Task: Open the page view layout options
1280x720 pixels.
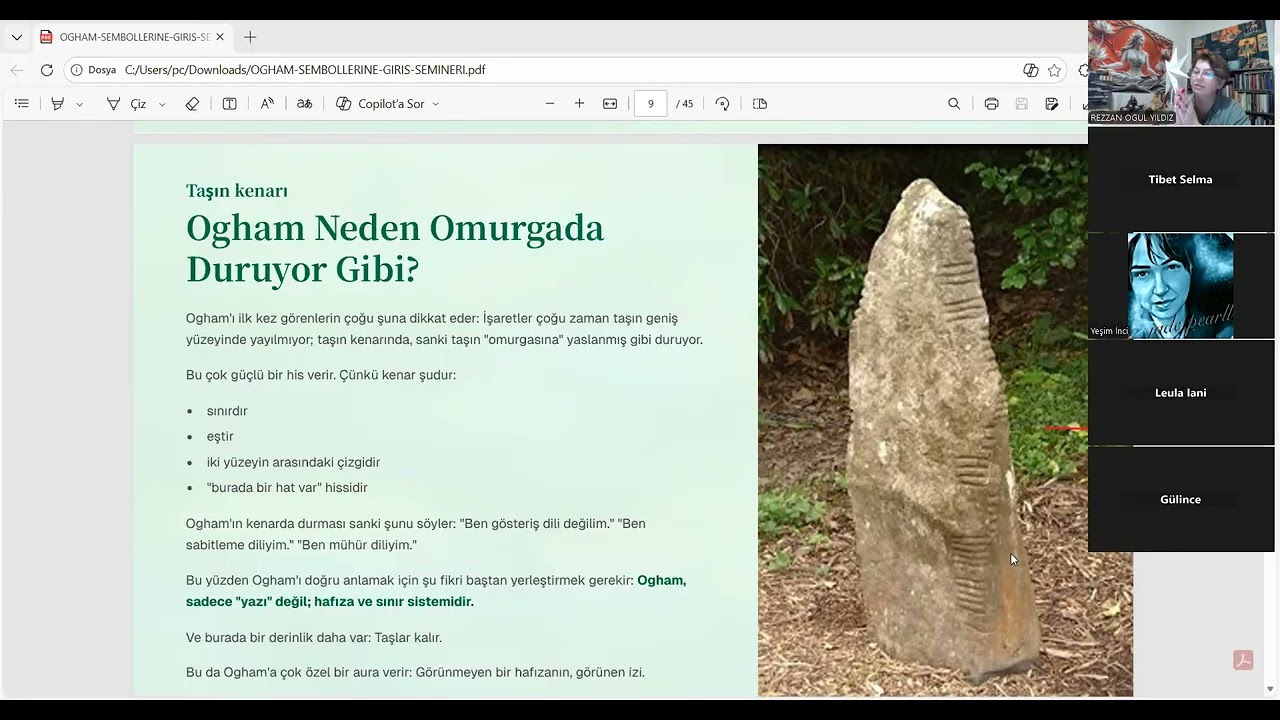Action: [x=760, y=104]
